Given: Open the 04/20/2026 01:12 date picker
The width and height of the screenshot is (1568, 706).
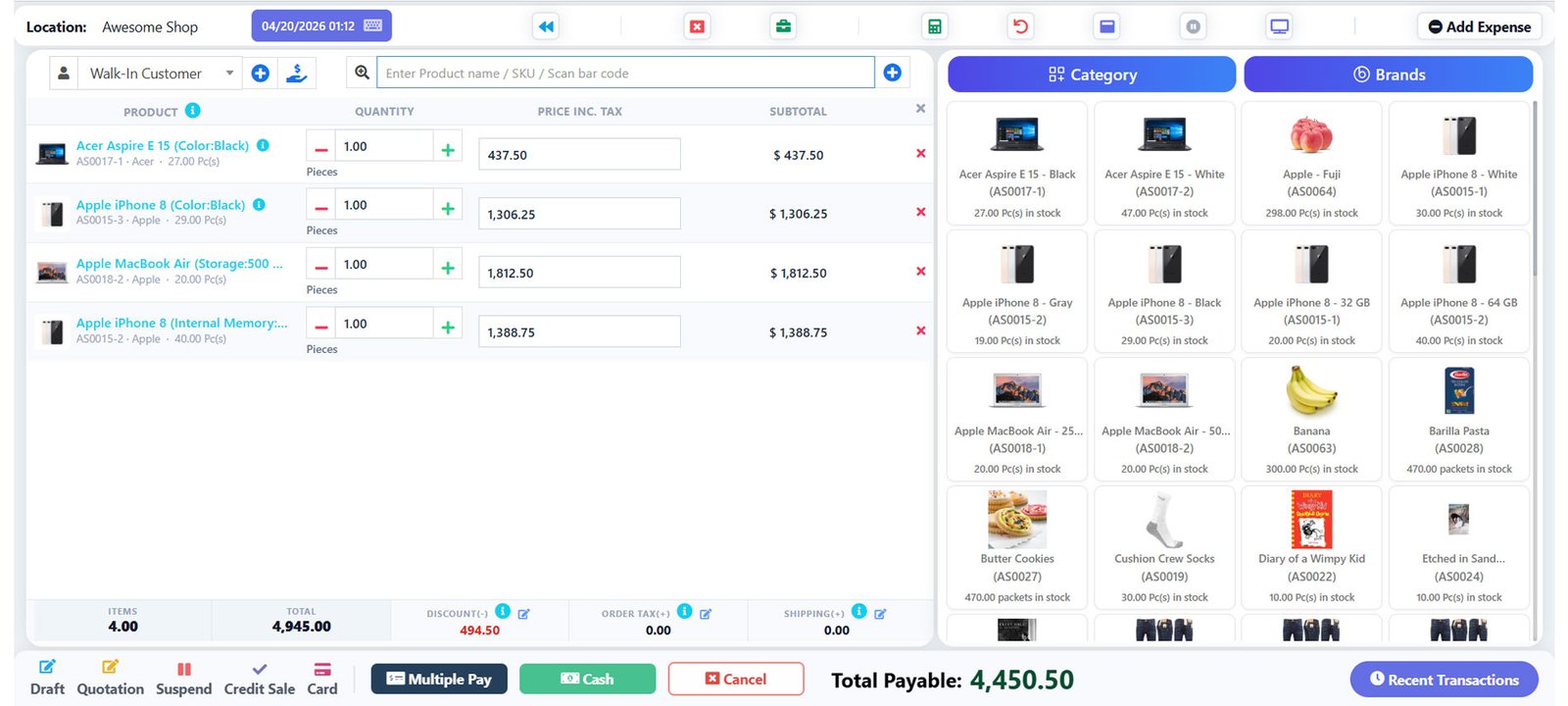Looking at the screenshot, I should pyautogui.click(x=321, y=26).
